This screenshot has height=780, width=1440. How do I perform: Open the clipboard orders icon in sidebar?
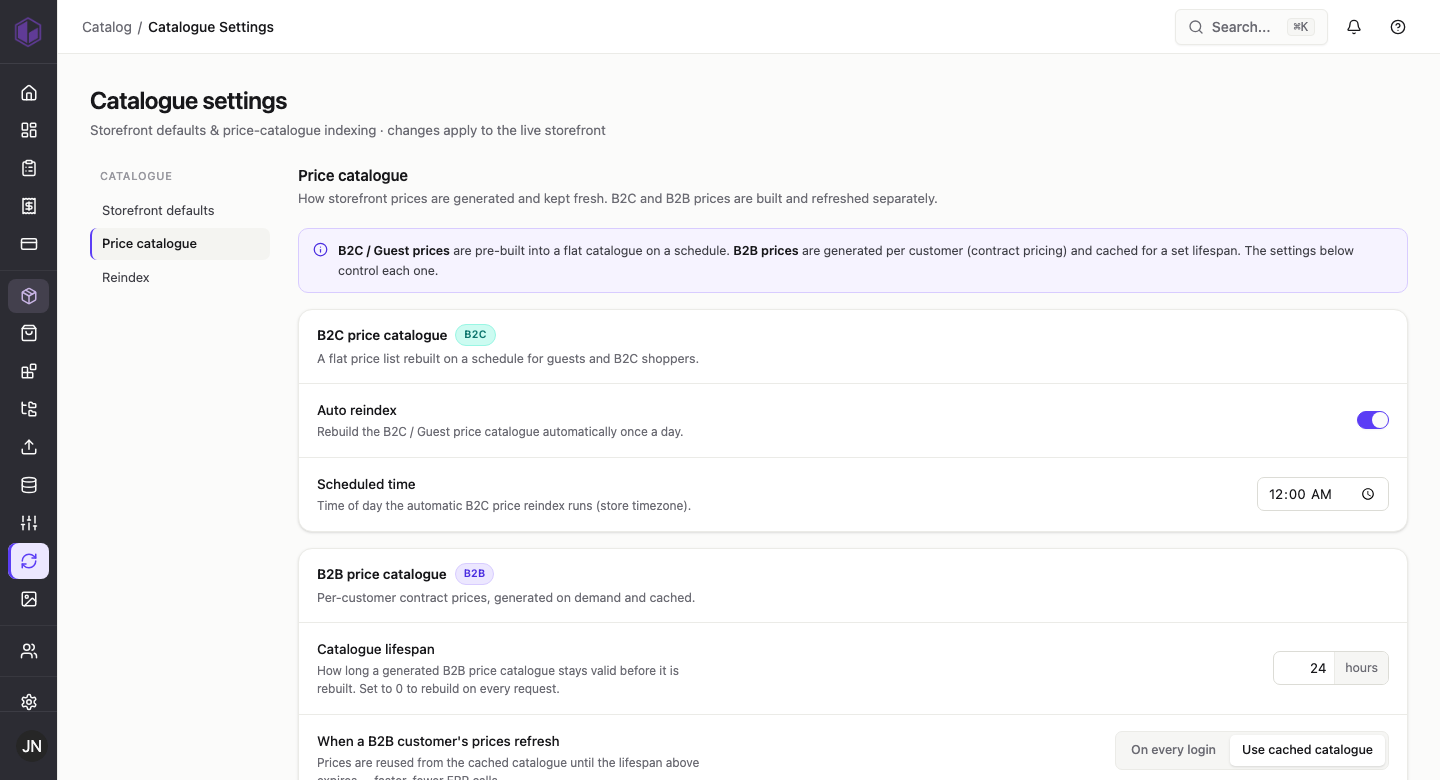(x=29, y=168)
